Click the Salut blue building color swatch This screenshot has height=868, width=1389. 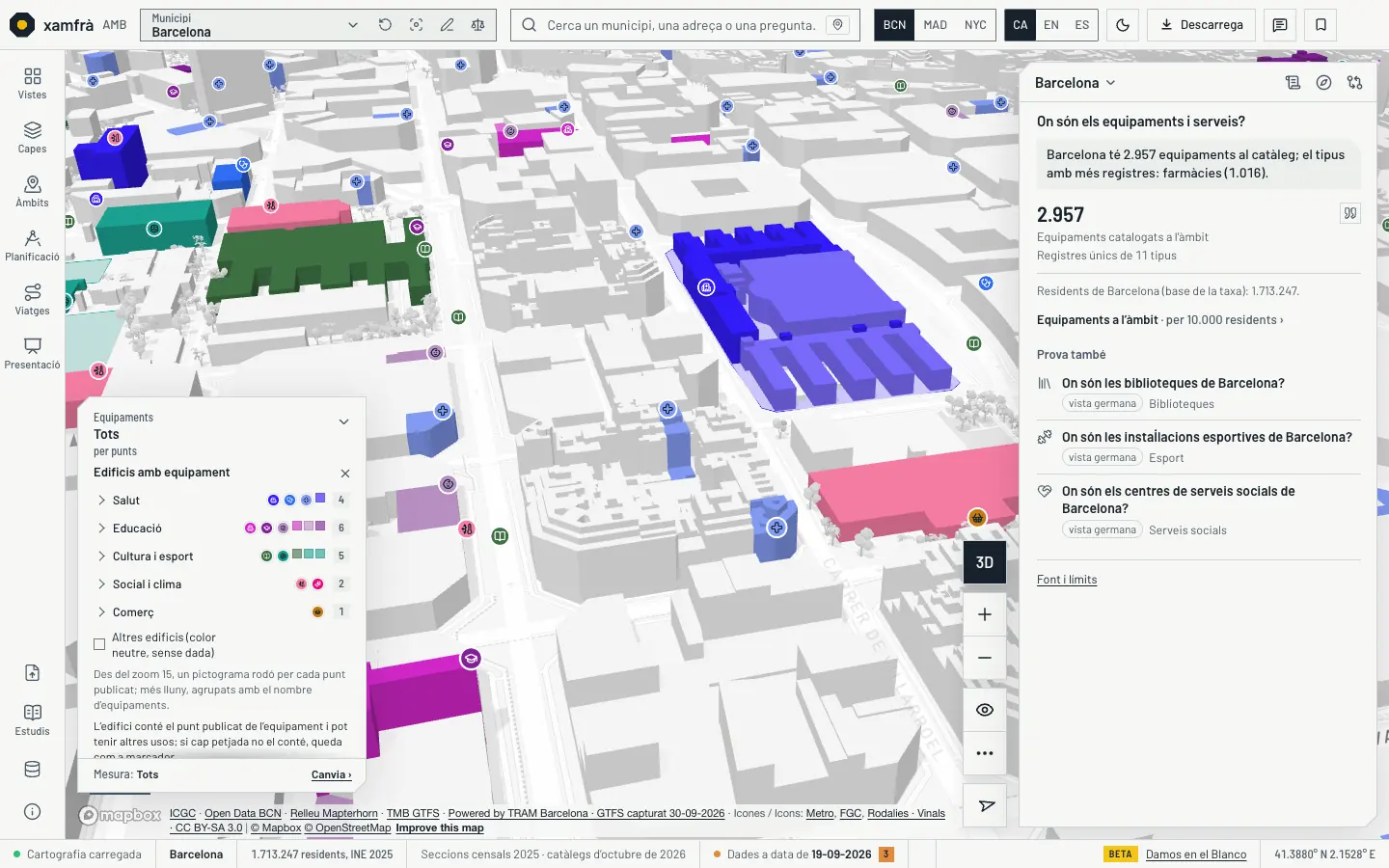coord(320,499)
